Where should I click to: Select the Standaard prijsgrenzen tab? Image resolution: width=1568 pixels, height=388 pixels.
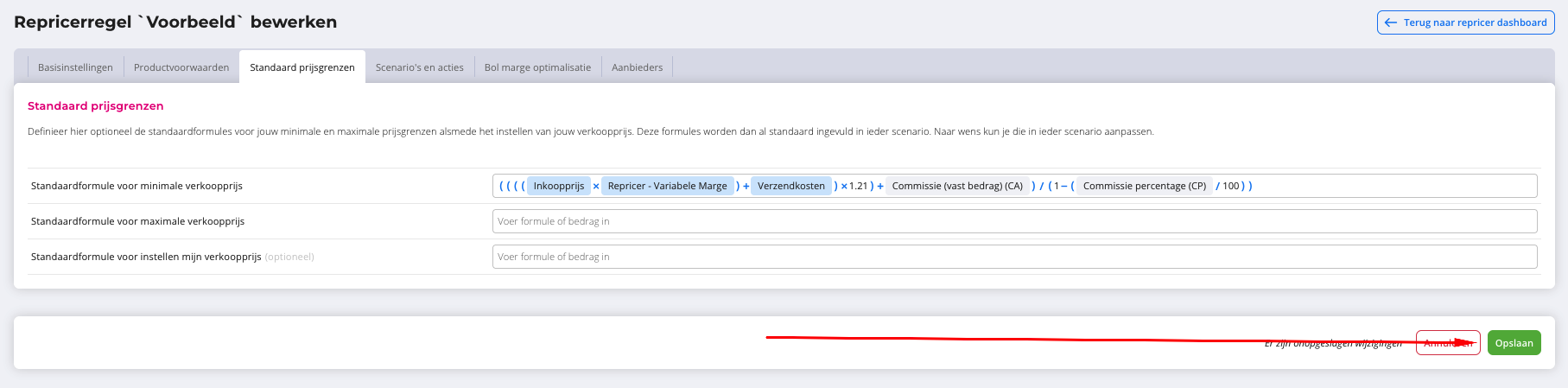[x=302, y=67]
